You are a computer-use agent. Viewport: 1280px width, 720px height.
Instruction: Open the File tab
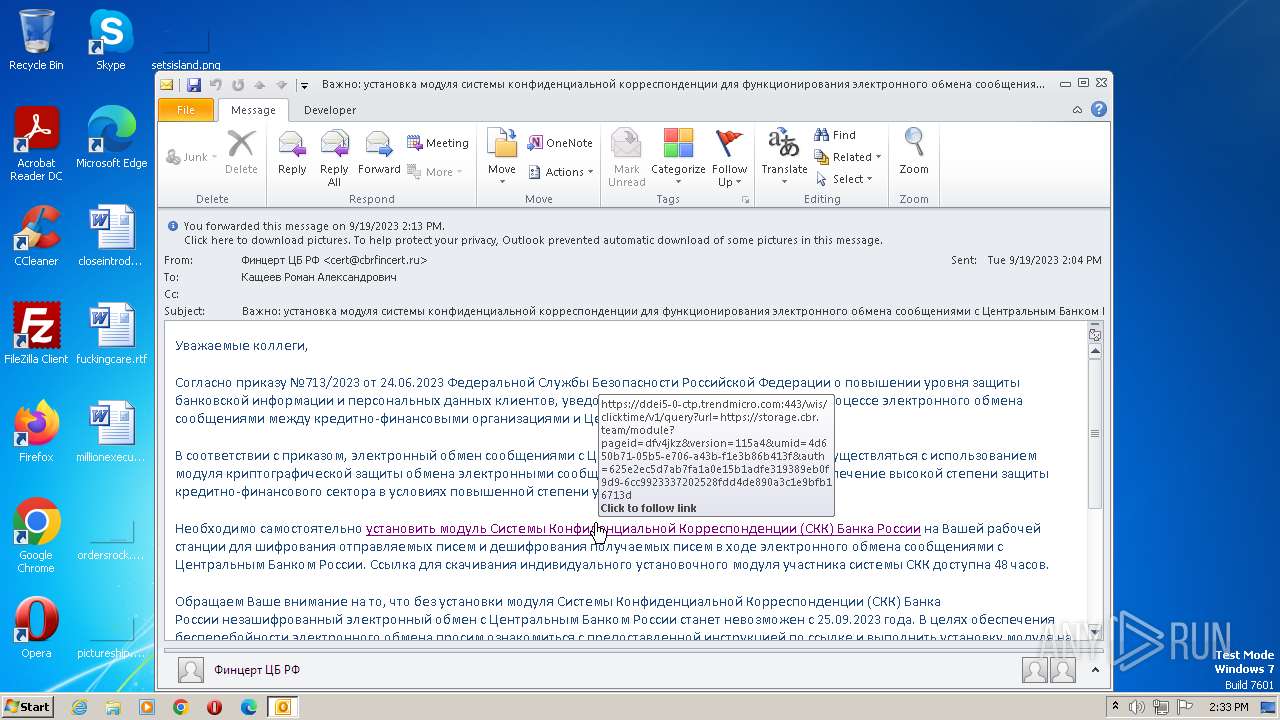click(x=186, y=110)
